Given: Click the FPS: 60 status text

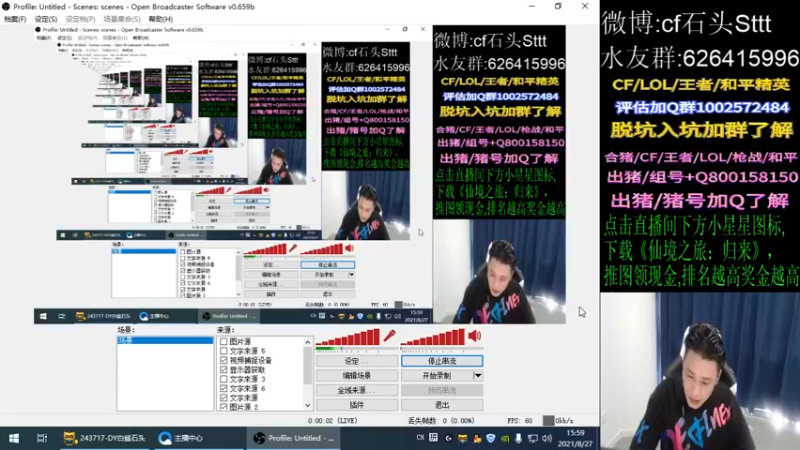Looking at the screenshot, I should (519, 421).
